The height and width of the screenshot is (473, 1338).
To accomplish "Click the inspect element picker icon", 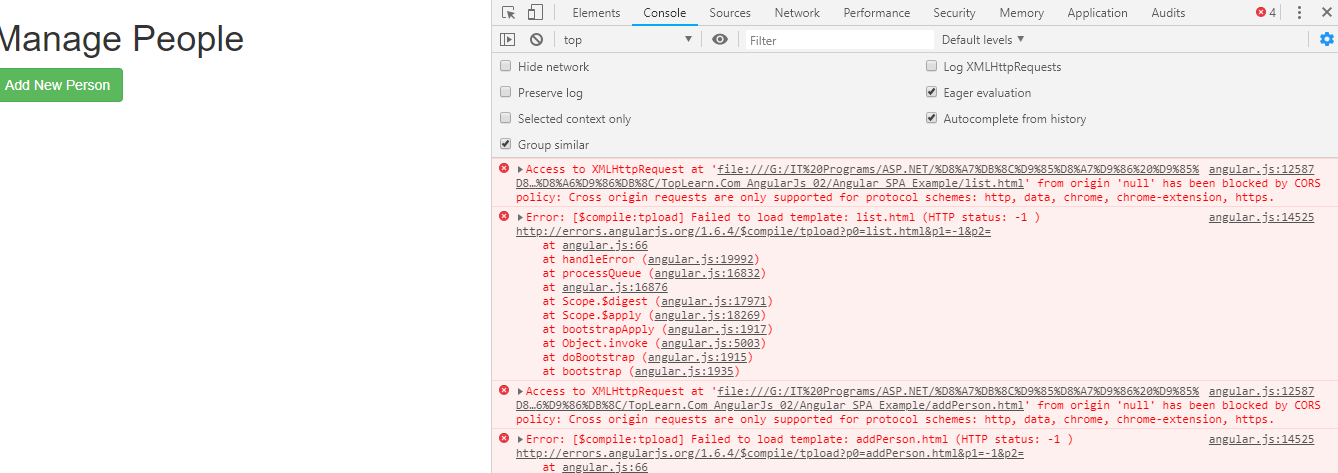I will tap(509, 13).
